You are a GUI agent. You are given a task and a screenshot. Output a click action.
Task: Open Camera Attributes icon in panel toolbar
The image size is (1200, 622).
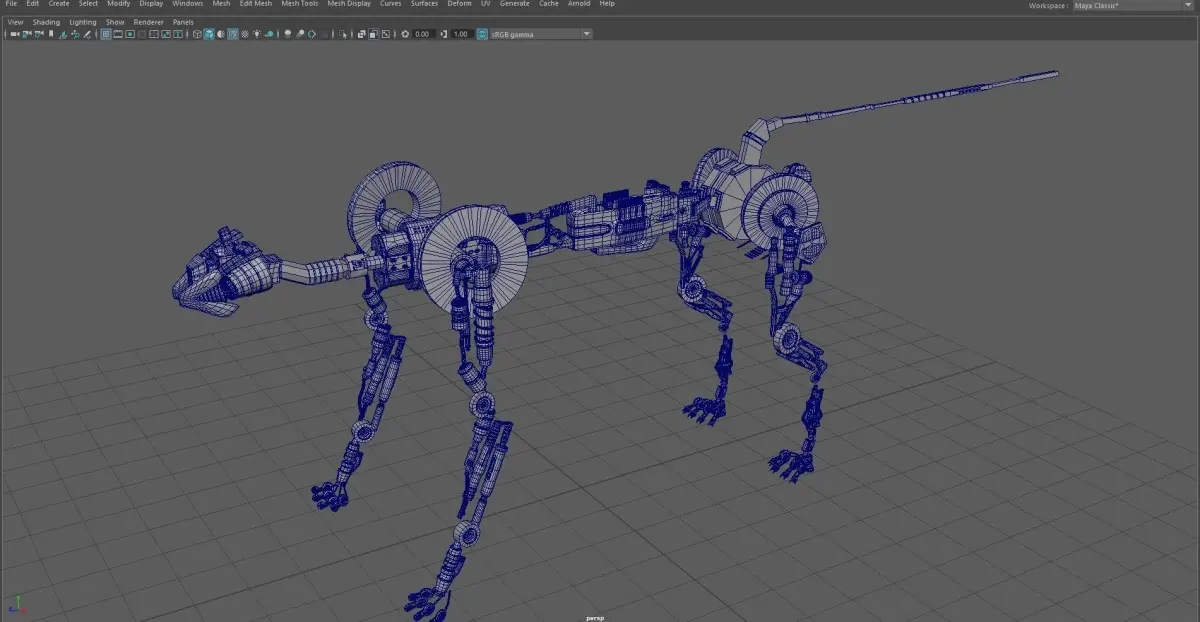tap(39, 34)
